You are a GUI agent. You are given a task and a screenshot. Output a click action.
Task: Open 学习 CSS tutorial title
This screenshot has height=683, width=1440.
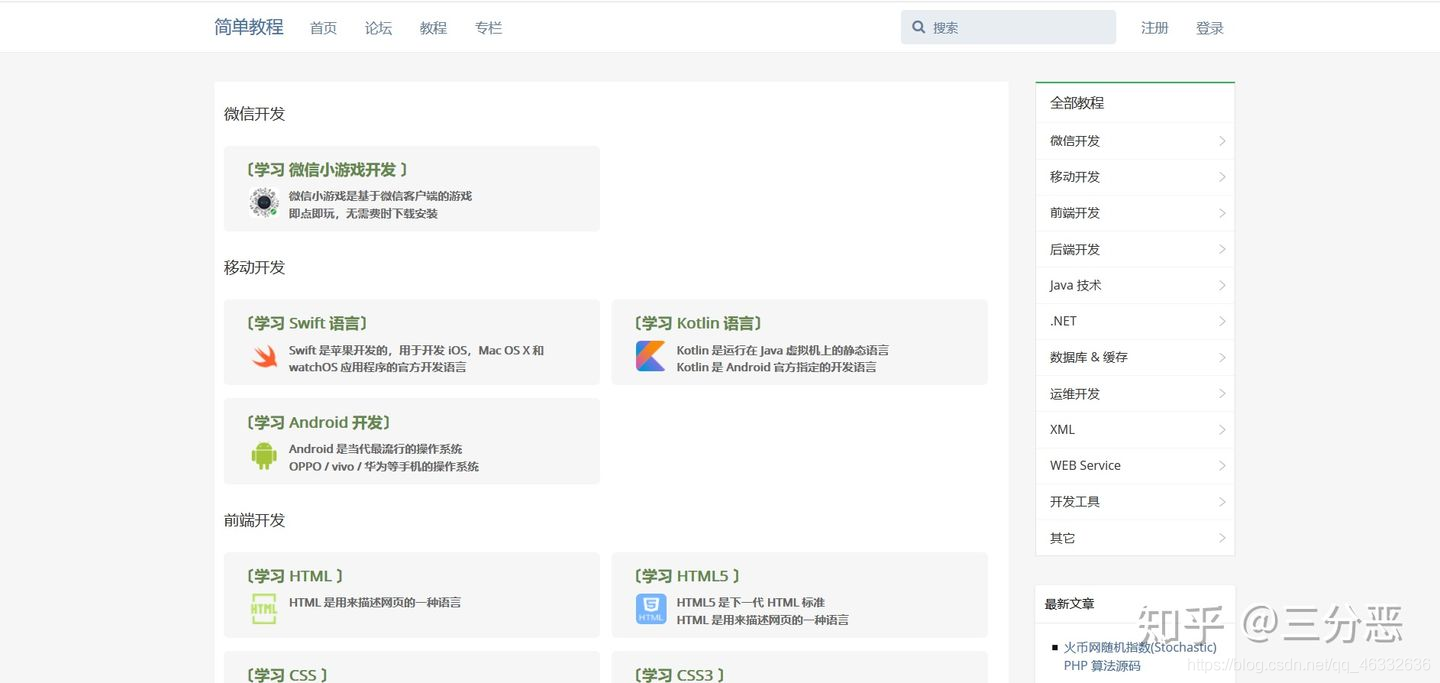pyautogui.click(x=287, y=675)
